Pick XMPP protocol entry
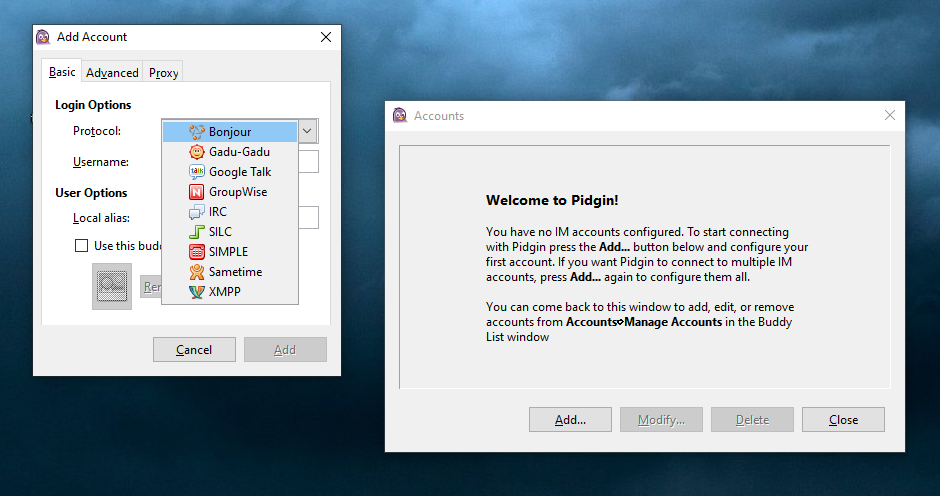The width and height of the screenshot is (940, 496). coord(230,292)
